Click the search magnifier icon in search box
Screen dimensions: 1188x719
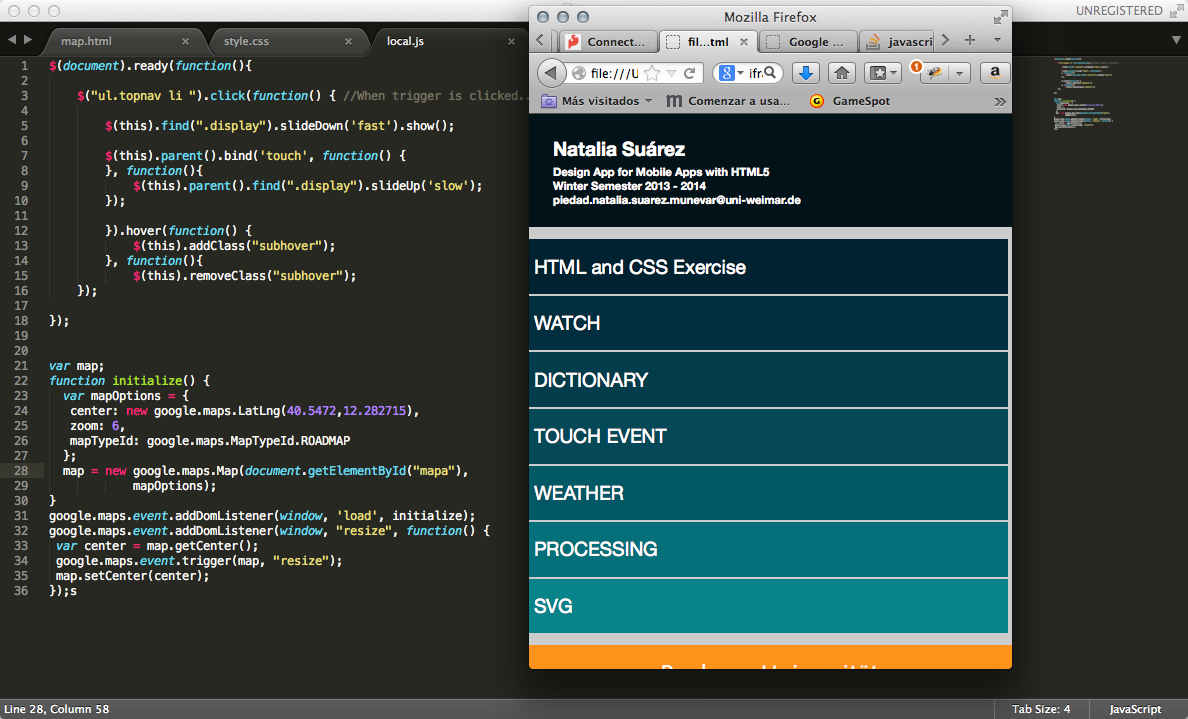(x=770, y=73)
